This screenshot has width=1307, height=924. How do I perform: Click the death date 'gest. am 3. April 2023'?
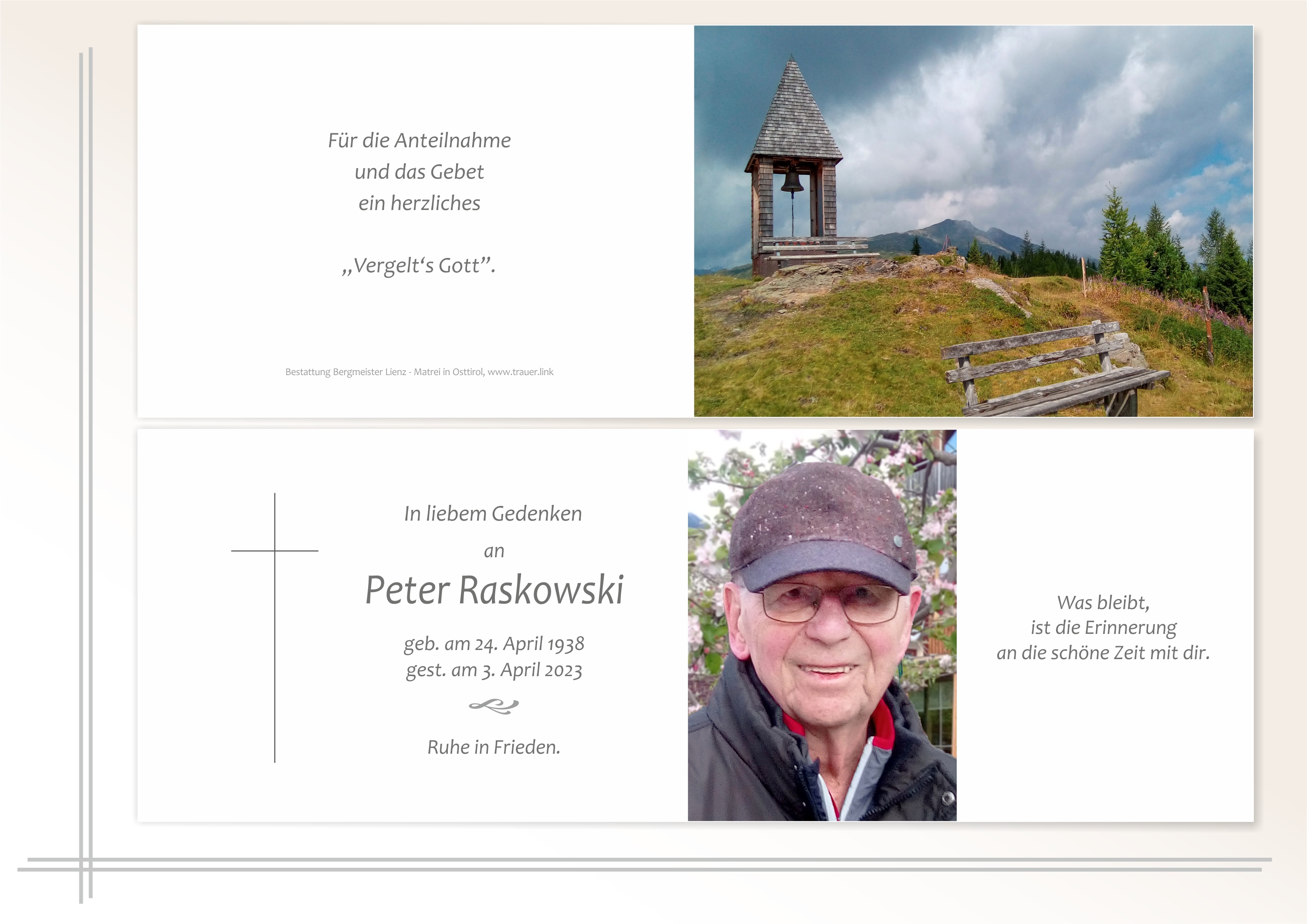[x=494, y=670]
